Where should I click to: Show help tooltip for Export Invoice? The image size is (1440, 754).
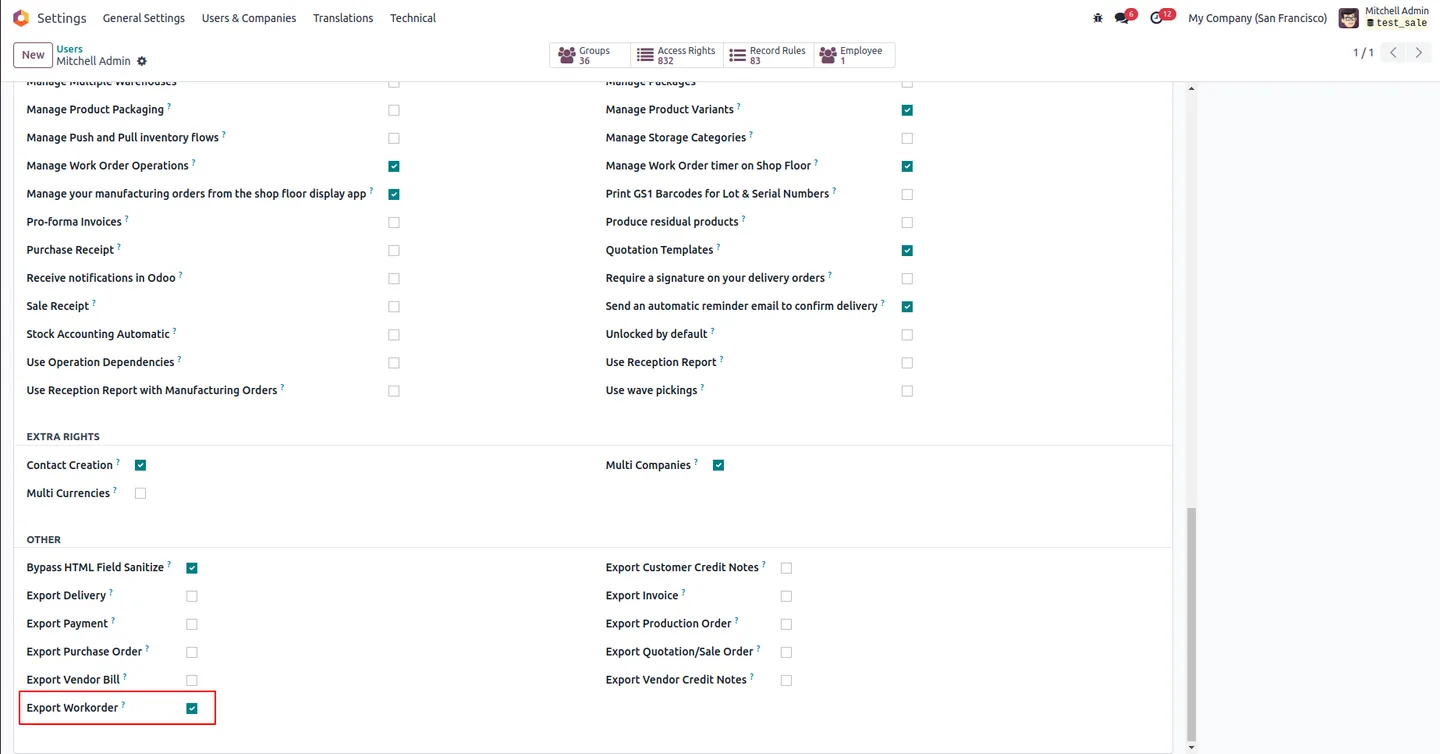683,592
